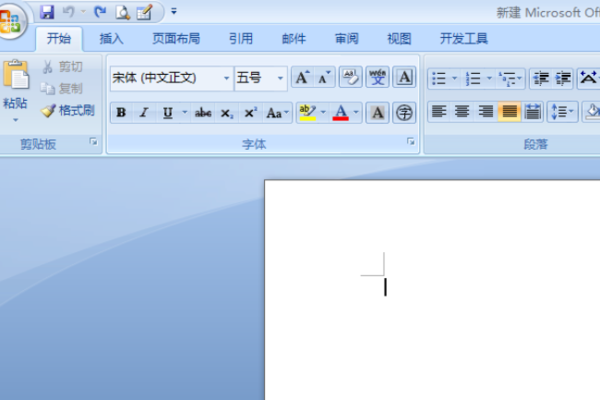
Task: Open Print Preview from Quick Access toolbar
Action: pos(123,12)
